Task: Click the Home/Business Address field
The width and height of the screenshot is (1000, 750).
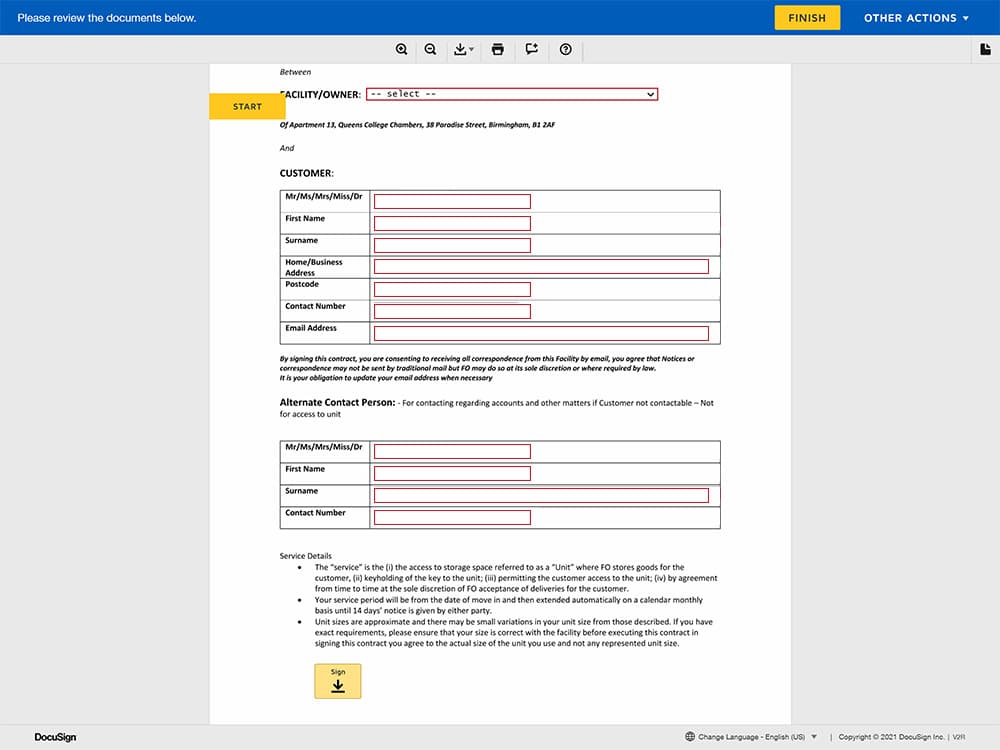Action: pyautogui.click(x=541, y=267)
